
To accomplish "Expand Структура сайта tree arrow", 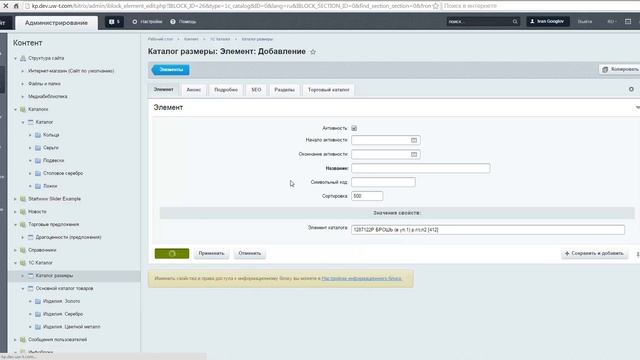I will tap(16, 58).
